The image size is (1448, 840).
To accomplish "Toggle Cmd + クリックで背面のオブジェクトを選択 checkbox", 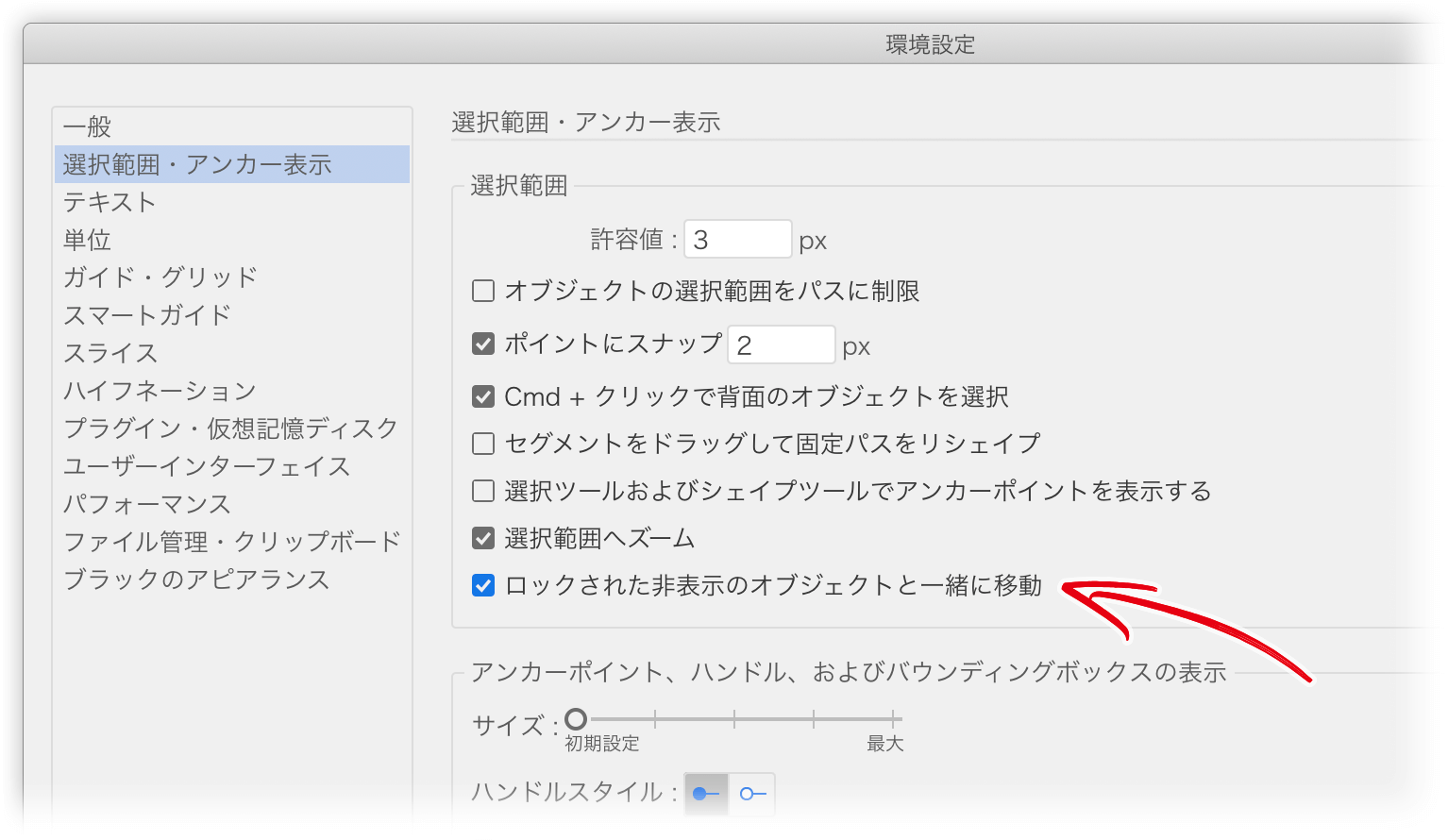I will (483, 396).
